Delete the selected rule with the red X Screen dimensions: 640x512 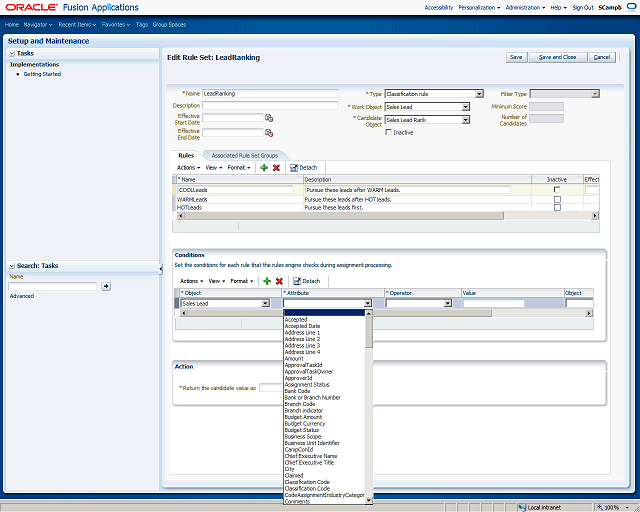(276, 168)
